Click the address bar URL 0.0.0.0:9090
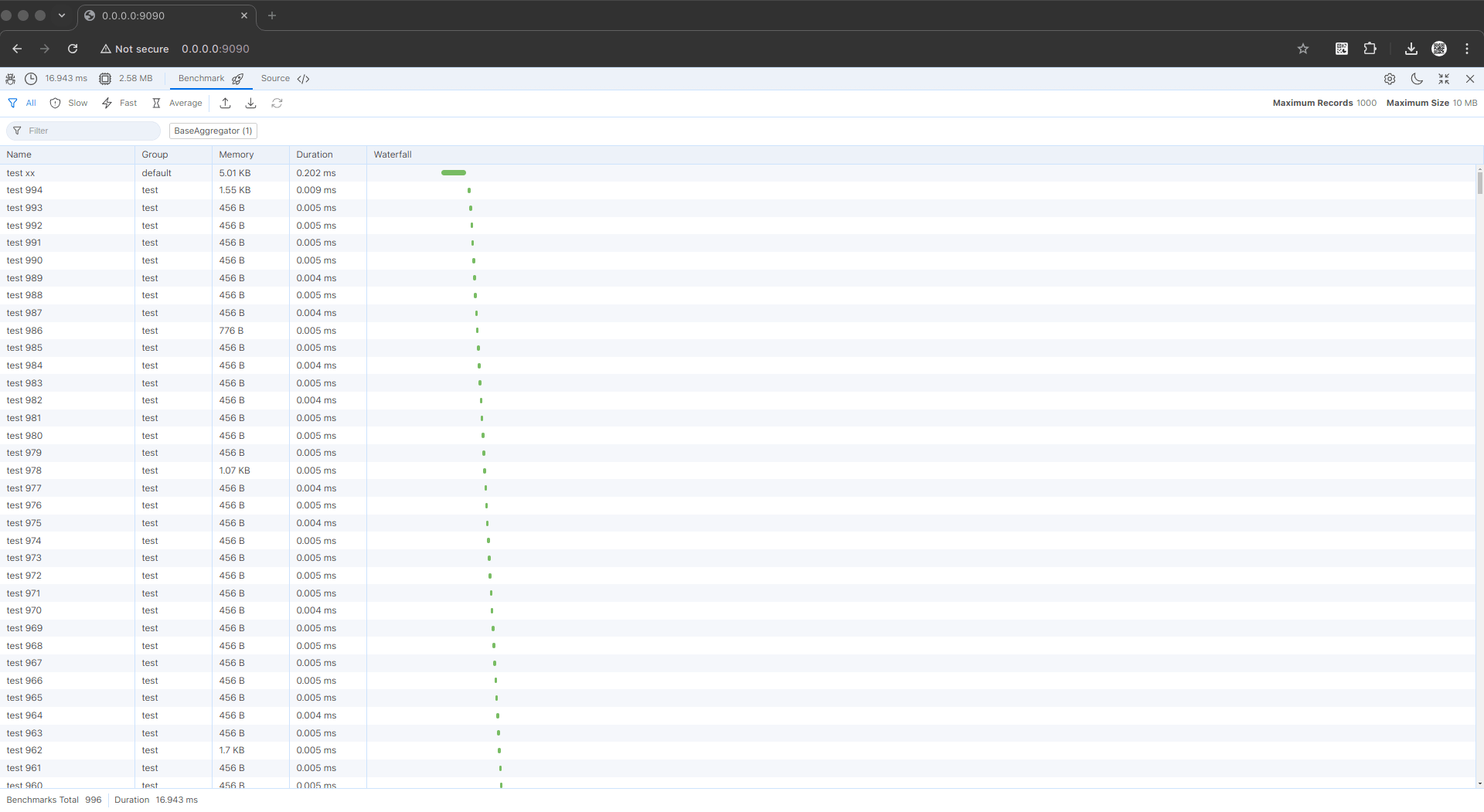1484x812 pixels. pos(216,49)
